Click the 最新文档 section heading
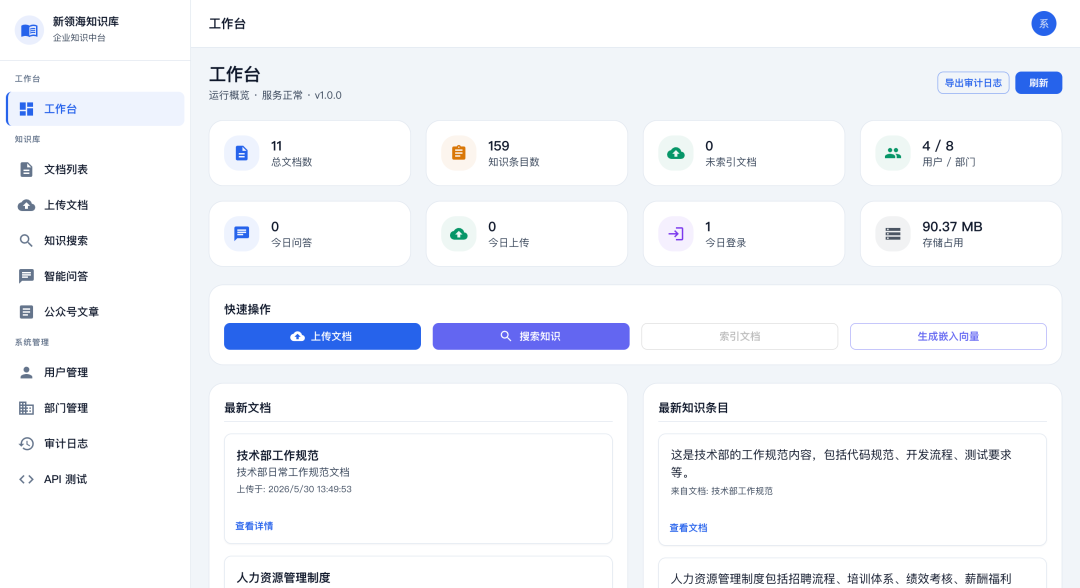 click(247, 408)
